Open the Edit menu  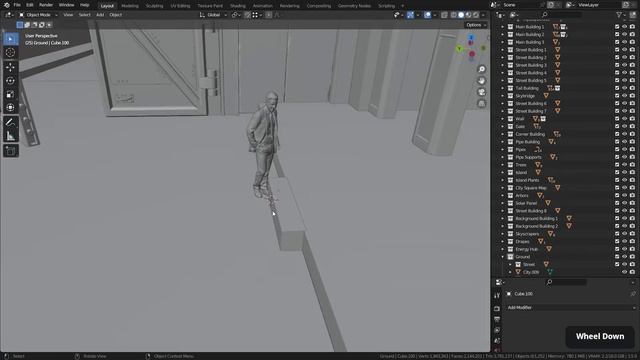pos(30,5)
